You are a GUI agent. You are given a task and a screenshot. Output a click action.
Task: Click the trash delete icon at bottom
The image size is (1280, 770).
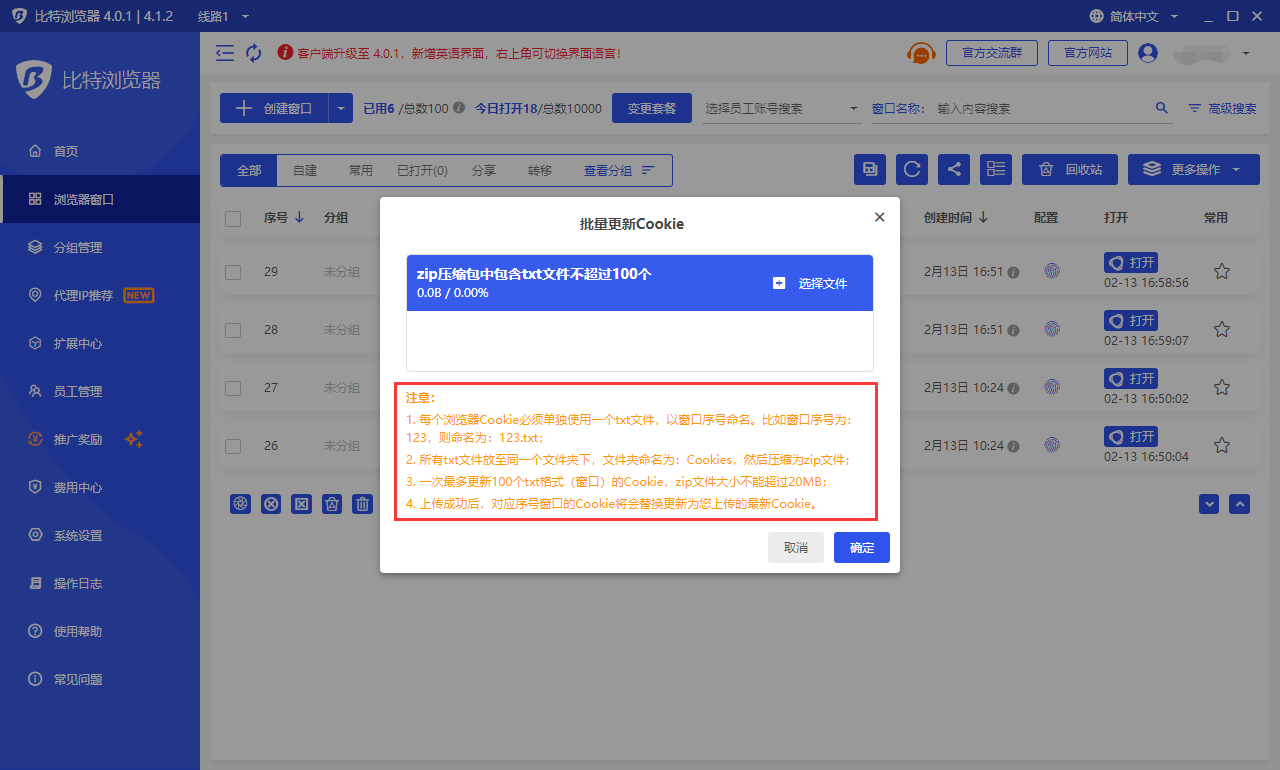[363, 504]
